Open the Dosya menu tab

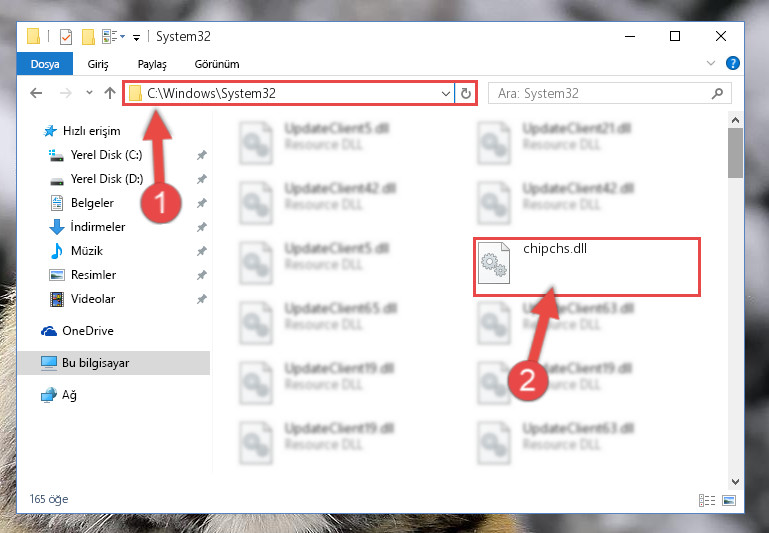pyautogui.click(x=45, y=64)
